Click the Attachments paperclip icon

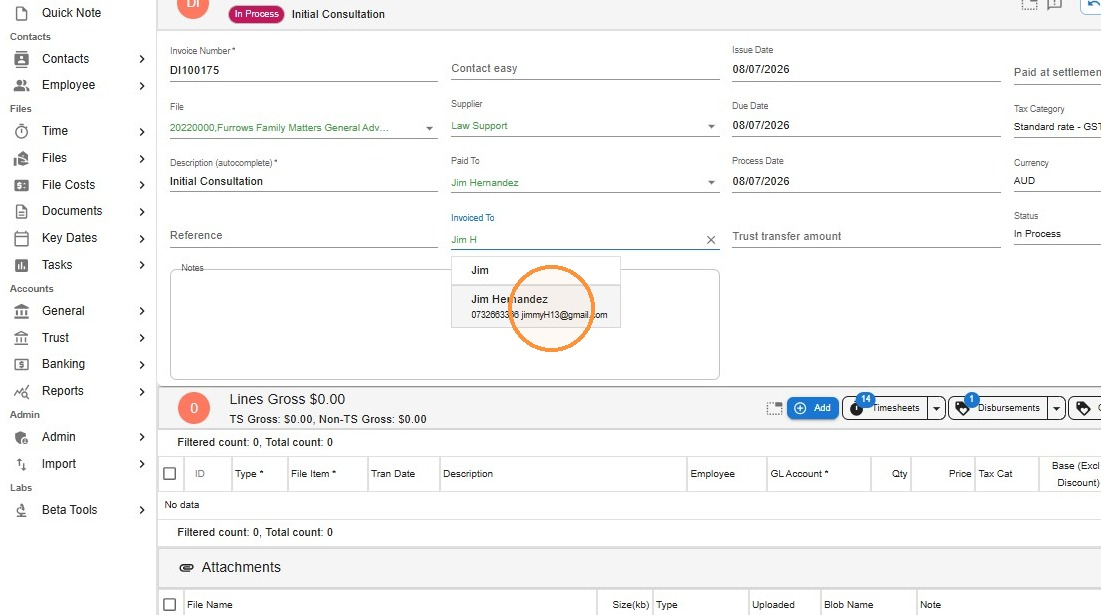click(186, 567)
